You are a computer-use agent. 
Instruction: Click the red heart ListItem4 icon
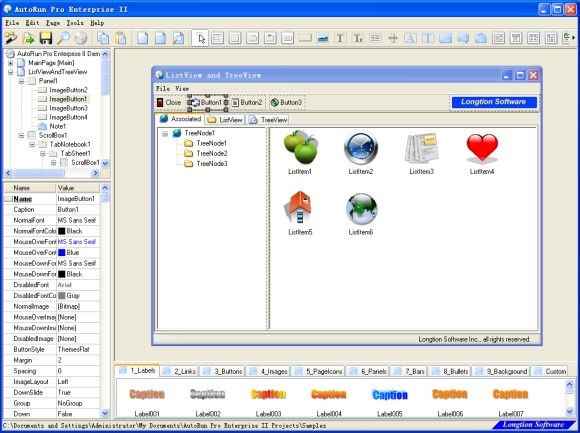[x=482, y=149]
